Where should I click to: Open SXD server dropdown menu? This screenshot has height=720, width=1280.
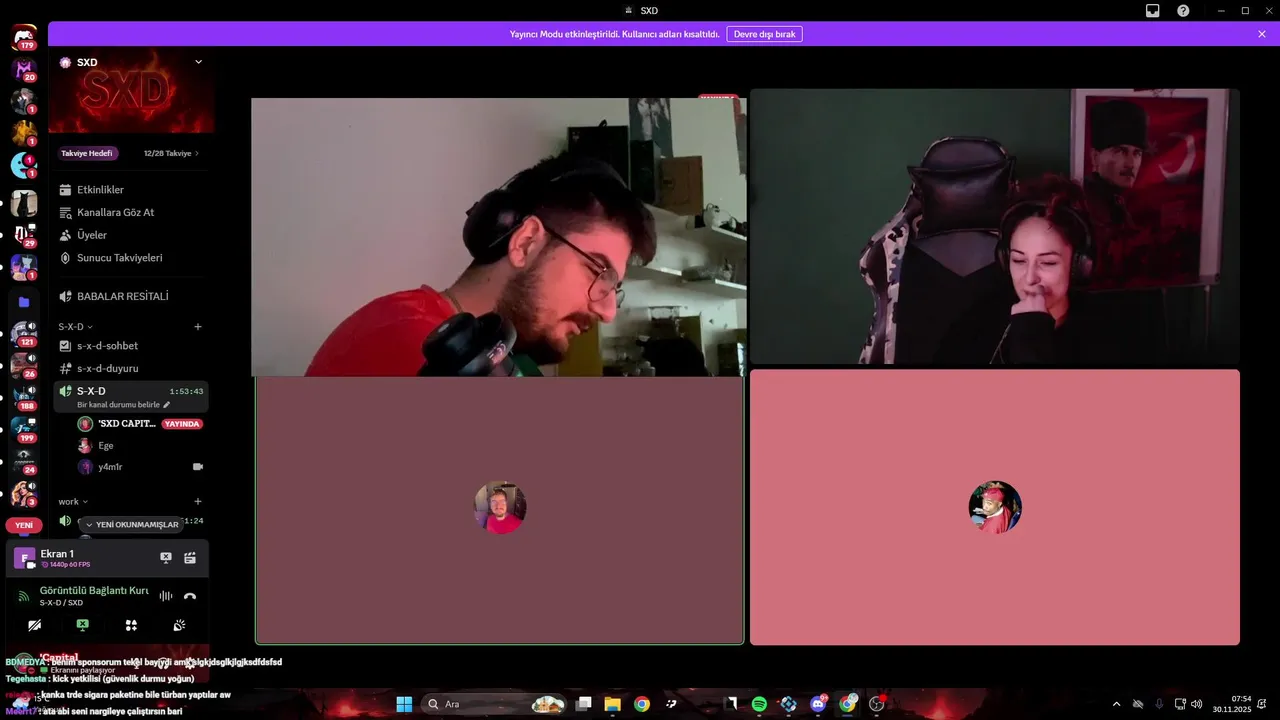(198, 62)
